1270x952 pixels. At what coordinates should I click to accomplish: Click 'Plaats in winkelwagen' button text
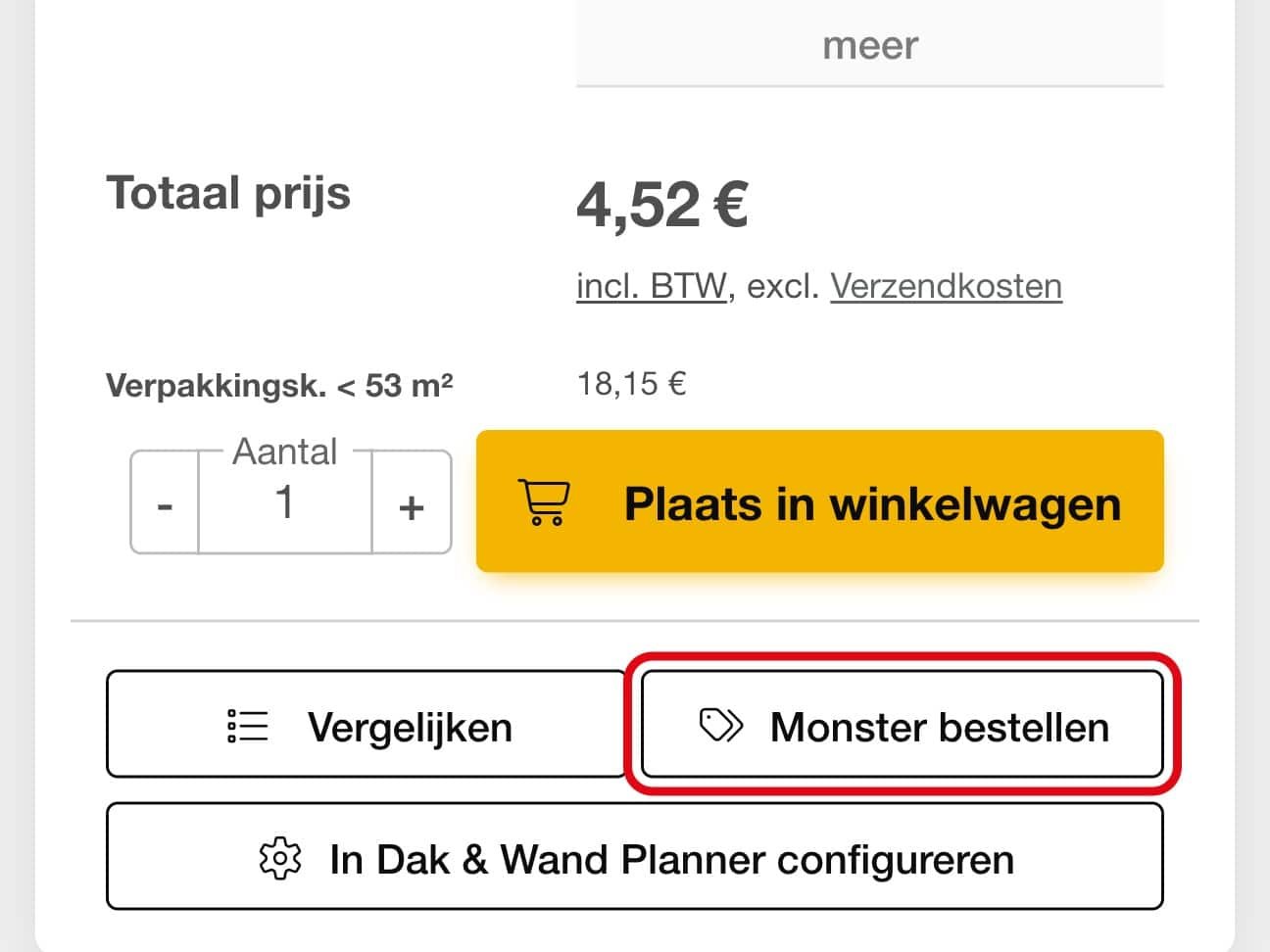point(872,503)
